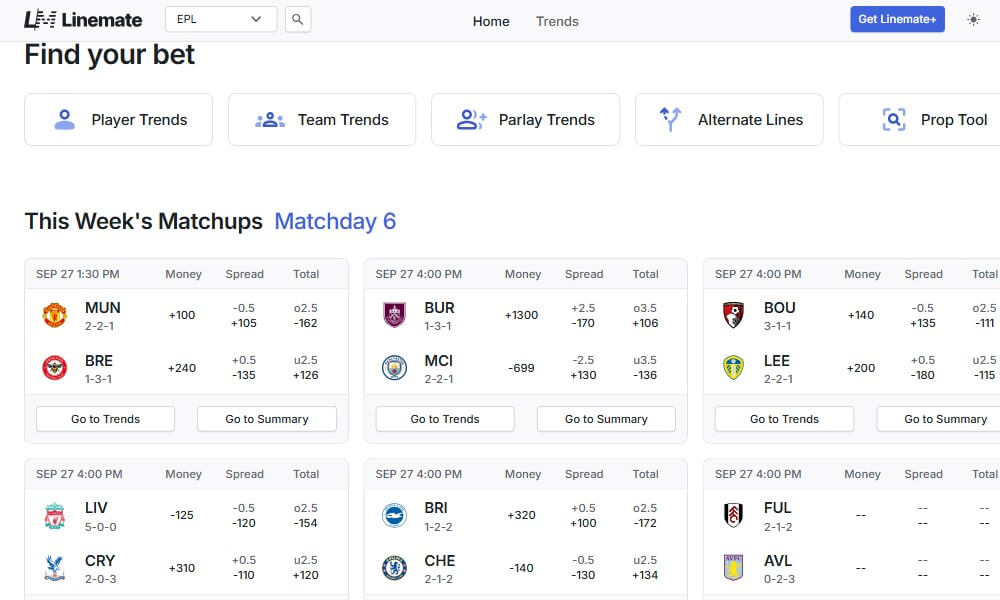Image resolution: width=1000 pixels, height=600 pixels.
Task: Click the Linemate logo
Action: [x=83, y=19]
